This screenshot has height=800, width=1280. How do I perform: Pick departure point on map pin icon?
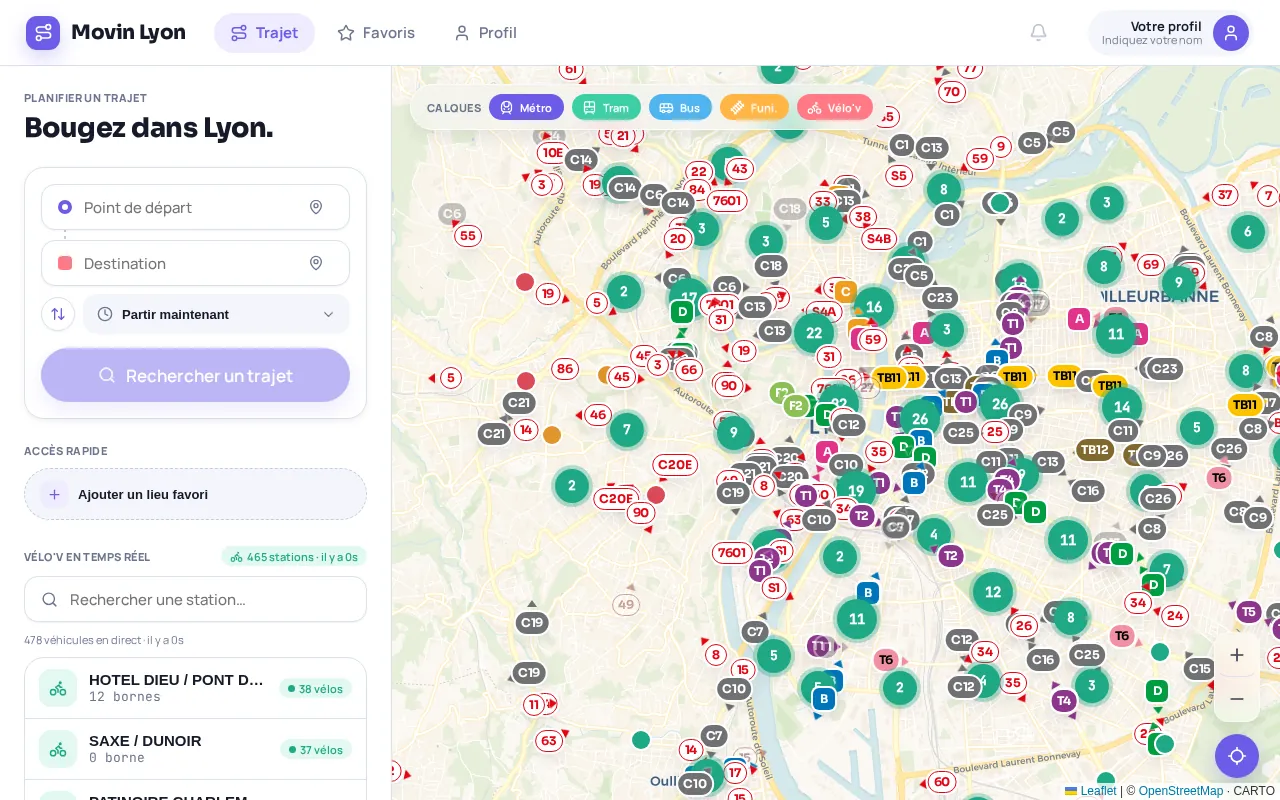pos(316,207)
